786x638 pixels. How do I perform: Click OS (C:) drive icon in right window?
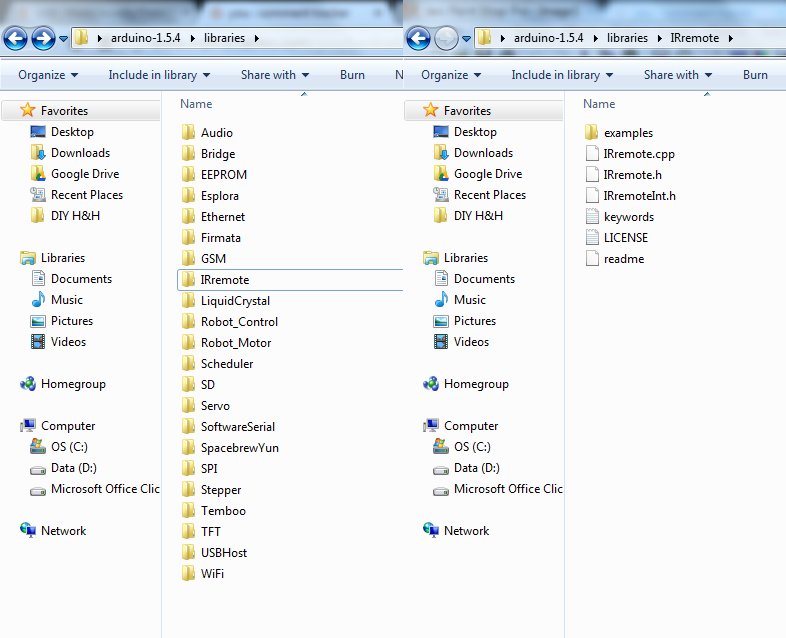[x=441, y=447]
